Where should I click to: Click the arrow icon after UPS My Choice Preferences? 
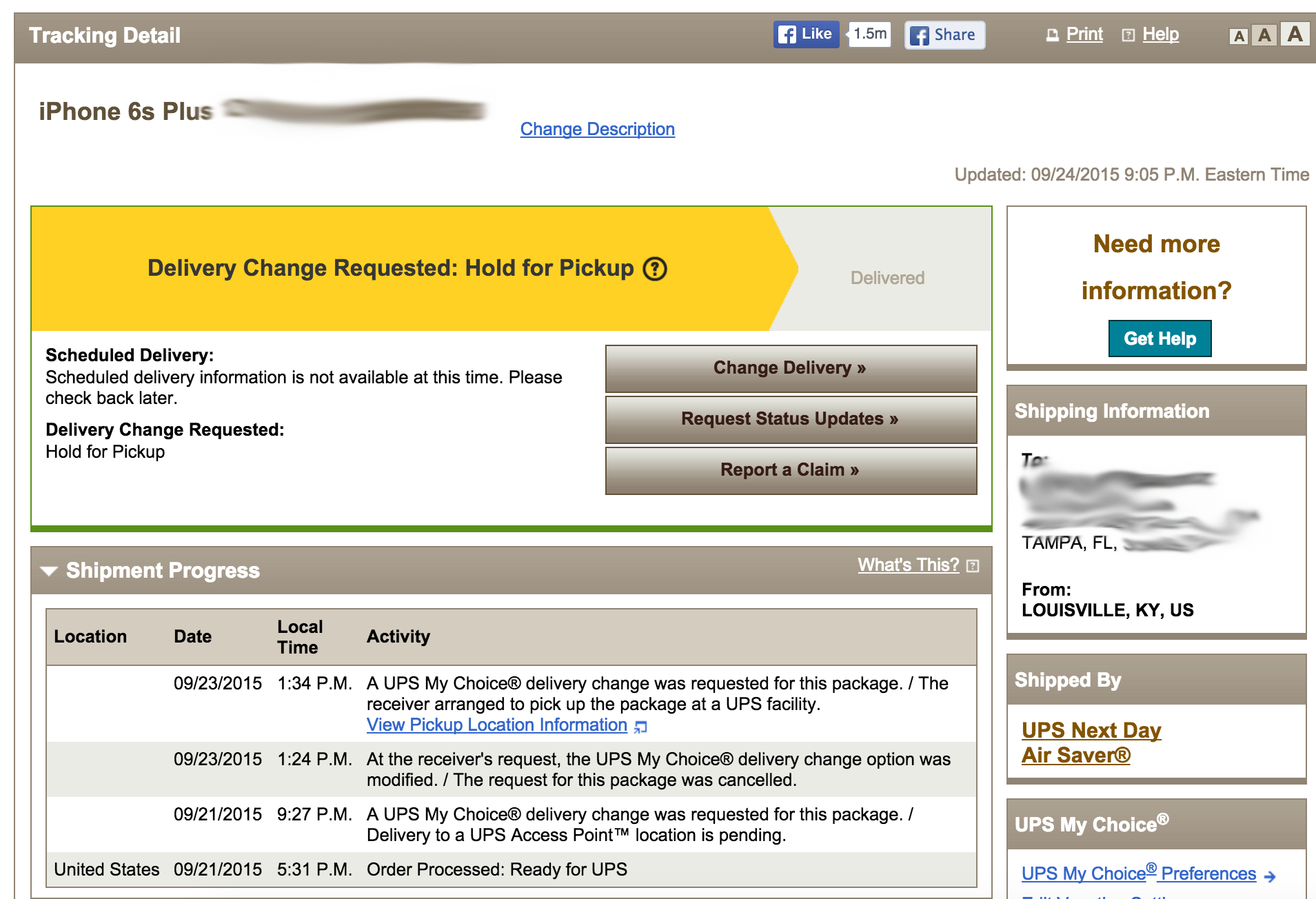(x=1270, y=876)
